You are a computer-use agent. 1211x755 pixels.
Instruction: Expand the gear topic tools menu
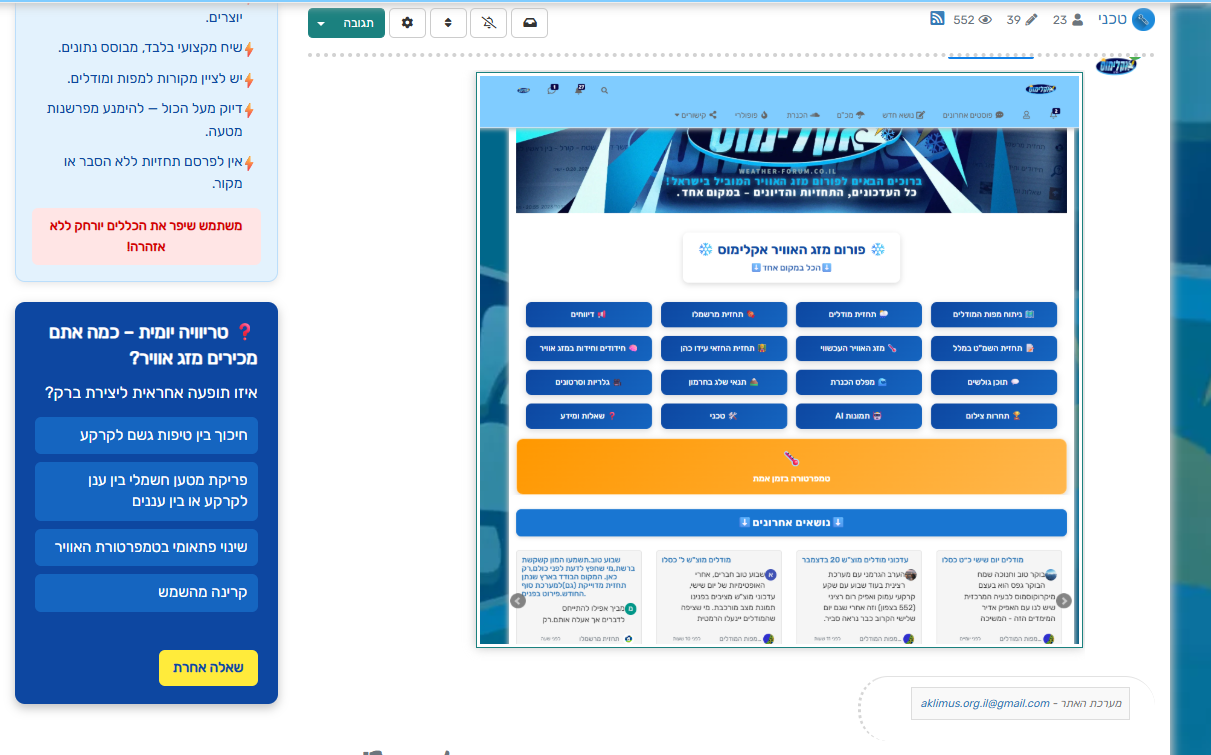pos(407,23)
